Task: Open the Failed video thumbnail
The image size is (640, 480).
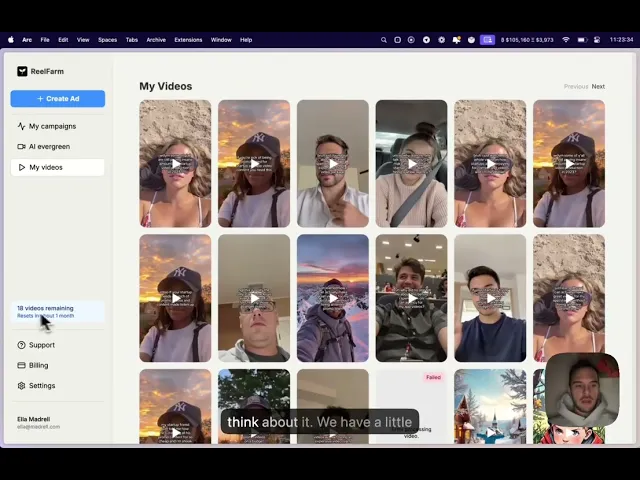Action: coord(411,407)
